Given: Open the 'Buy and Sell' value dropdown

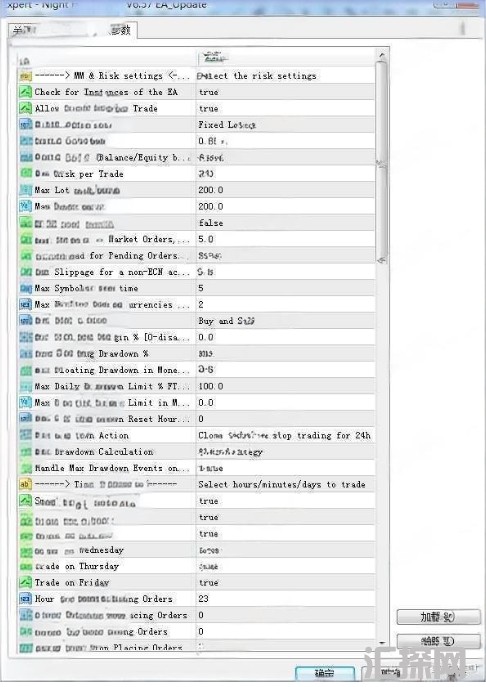Looking at the screenshot, I should point(285,321).
